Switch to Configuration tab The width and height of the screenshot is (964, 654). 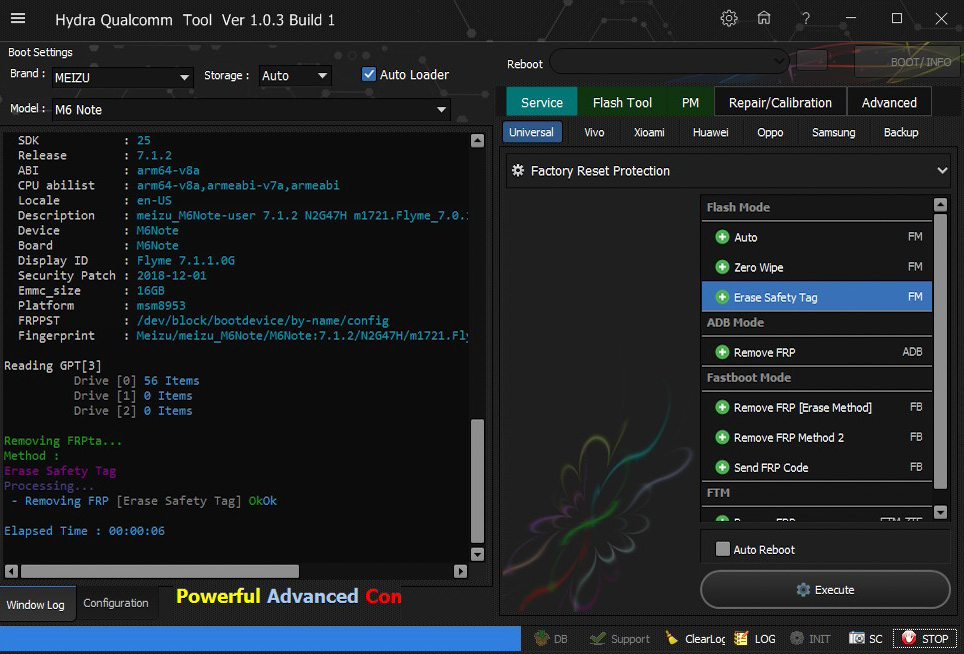point(116,603)
